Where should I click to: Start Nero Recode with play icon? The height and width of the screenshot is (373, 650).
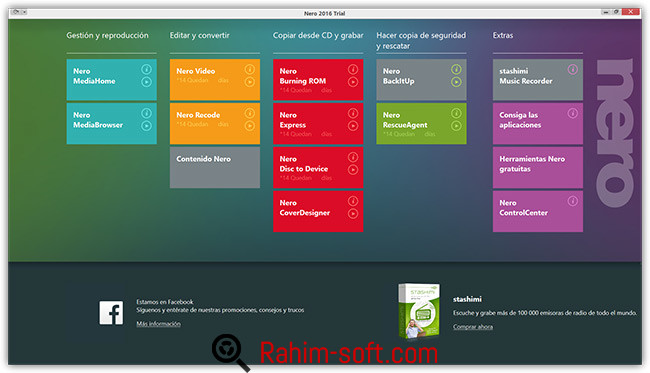tap(250, 126)
